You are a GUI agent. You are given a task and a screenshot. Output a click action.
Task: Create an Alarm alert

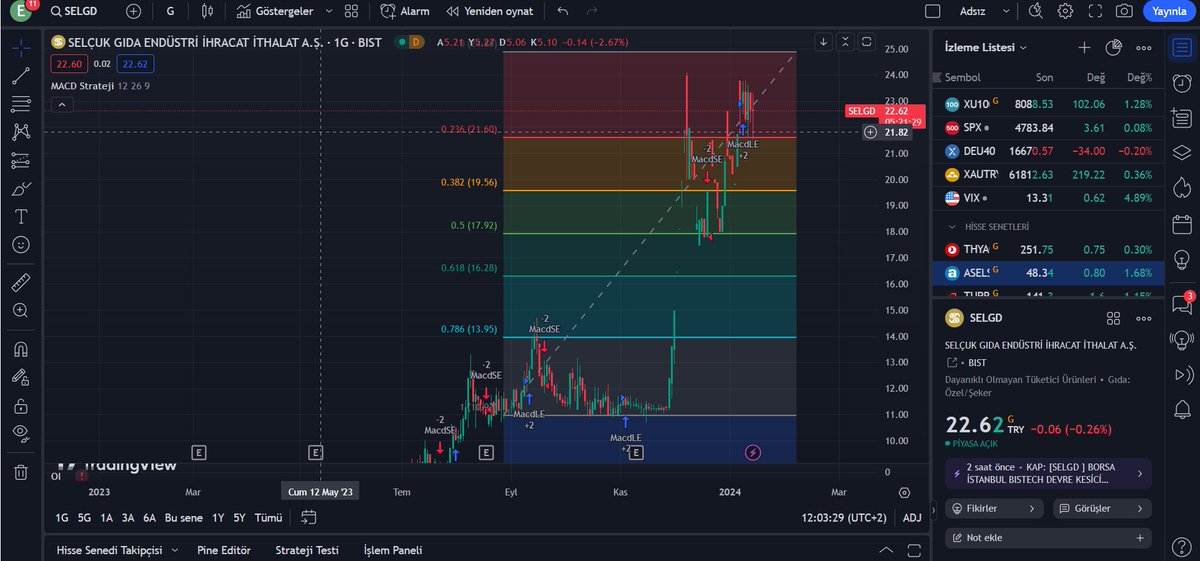click(x=405, y=11)
